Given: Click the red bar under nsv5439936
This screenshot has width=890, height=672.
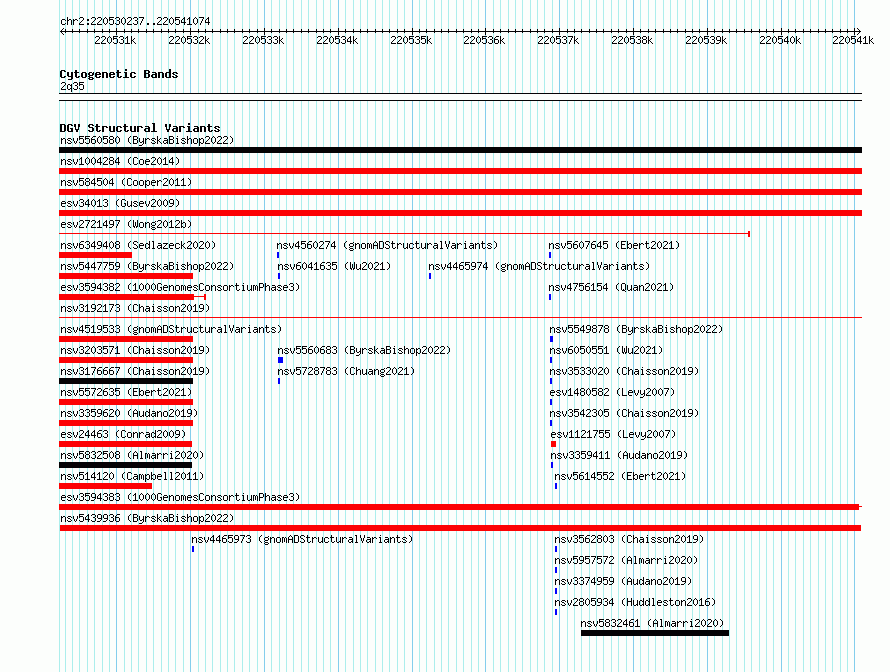Looking at the screenshot, I should point(460,528).
